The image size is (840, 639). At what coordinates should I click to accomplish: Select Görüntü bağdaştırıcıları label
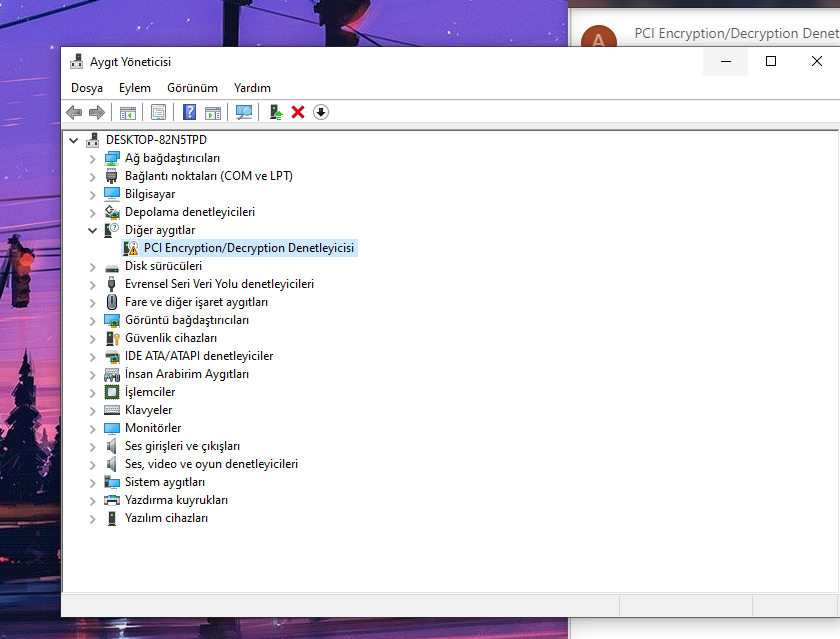click(x=186, y=320)
